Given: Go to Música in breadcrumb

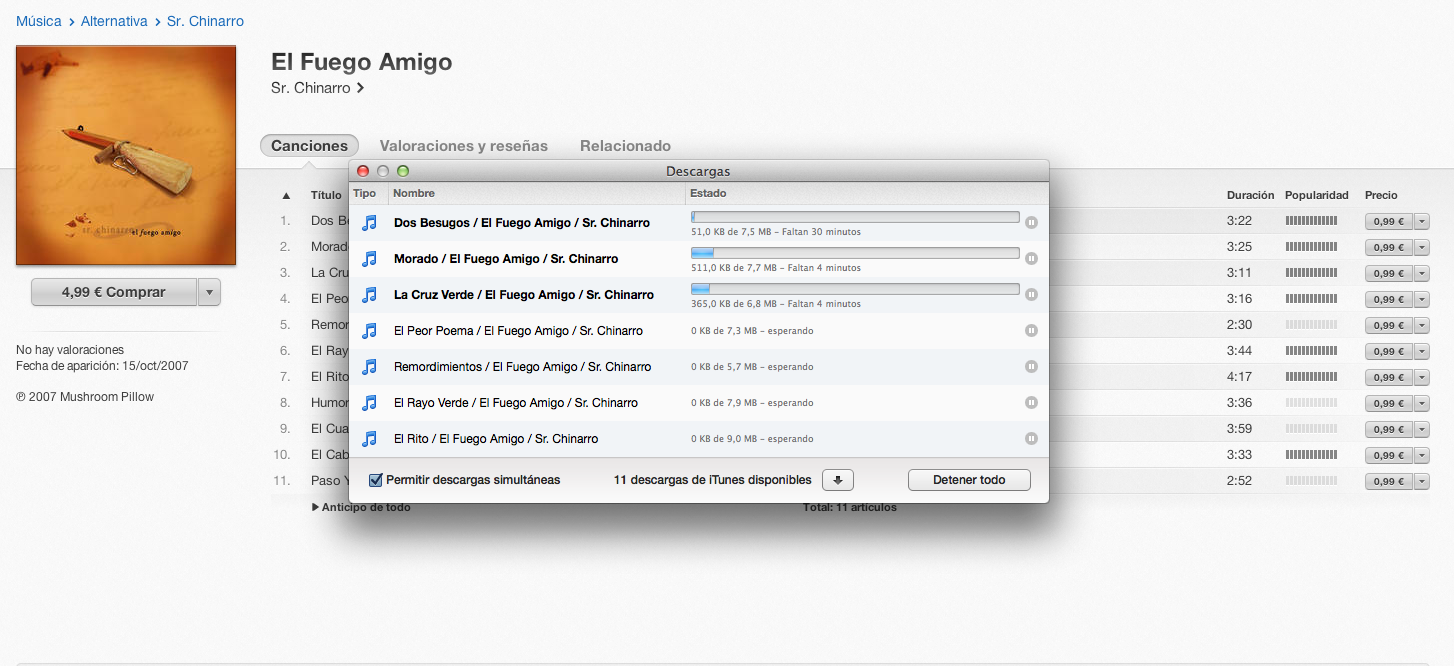Looking at the screenshot, I should point(39,21).
